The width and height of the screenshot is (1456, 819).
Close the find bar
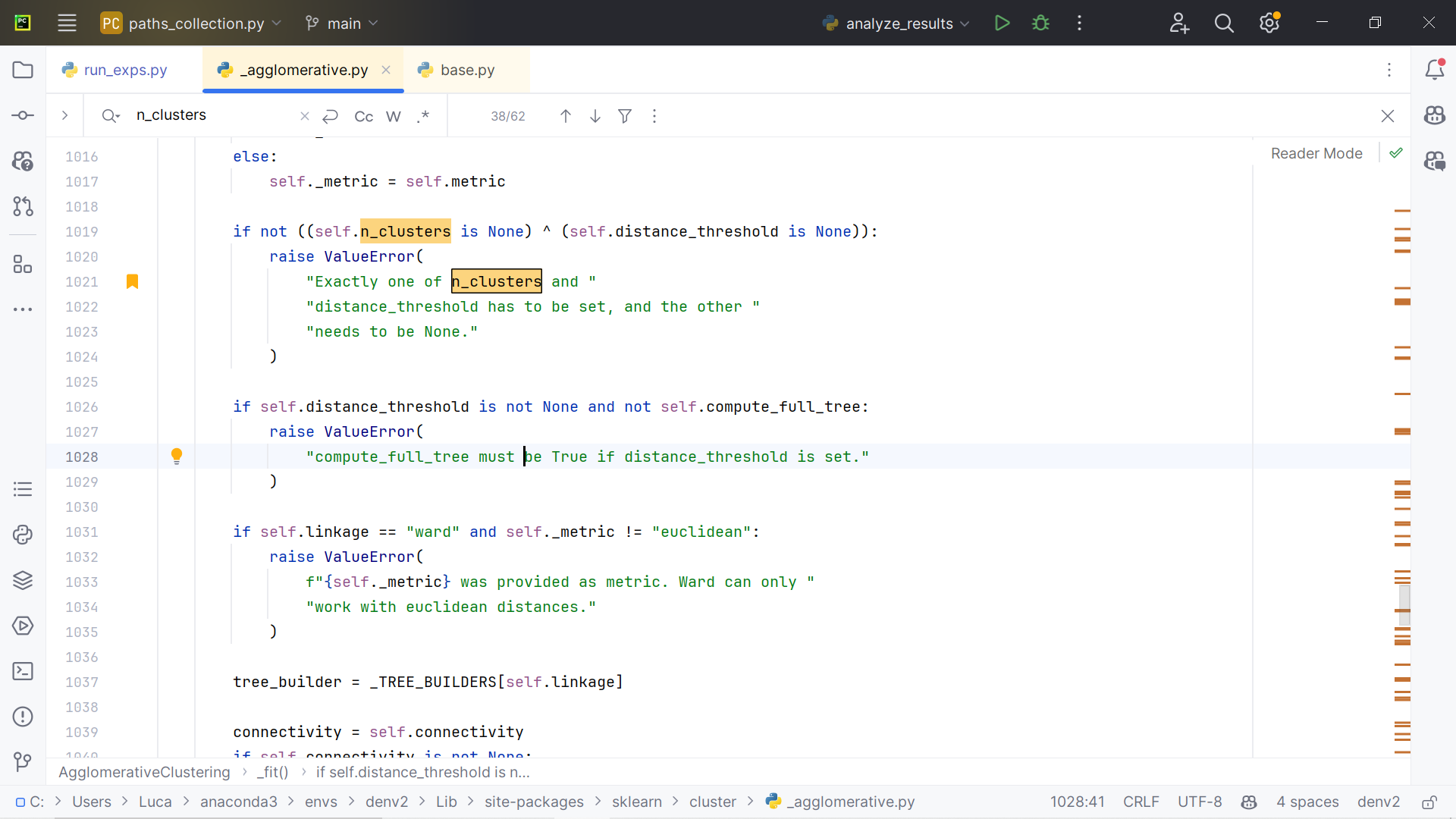click(1388, 116)
